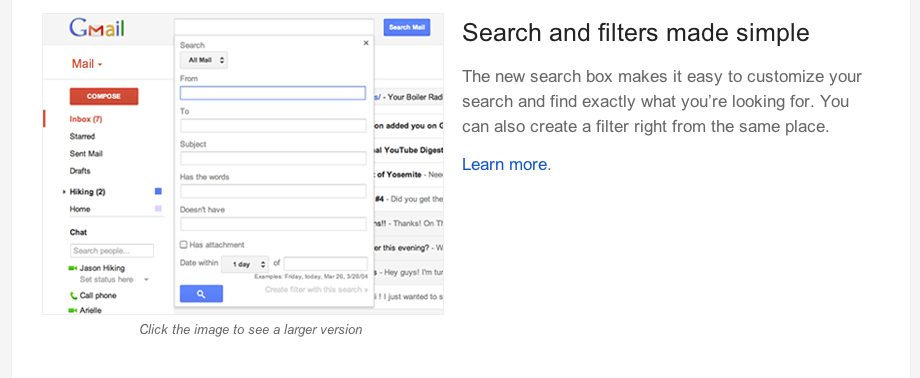This screenshot has width=920, height=378.
Task: Open the 'Thanks! On' email row
Action: pyautogui.click(x=408, y=223)
